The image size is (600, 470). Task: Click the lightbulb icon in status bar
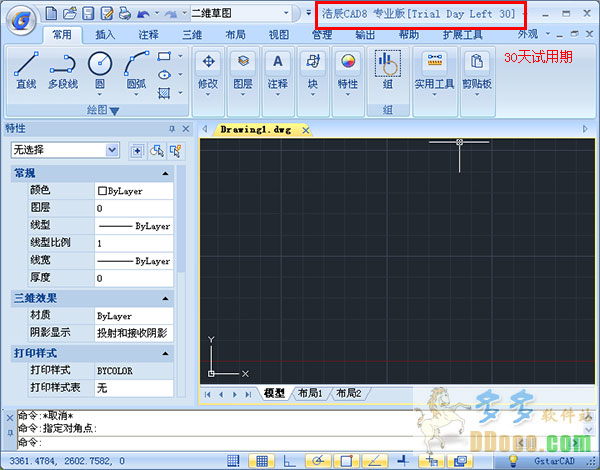[512, 461]
